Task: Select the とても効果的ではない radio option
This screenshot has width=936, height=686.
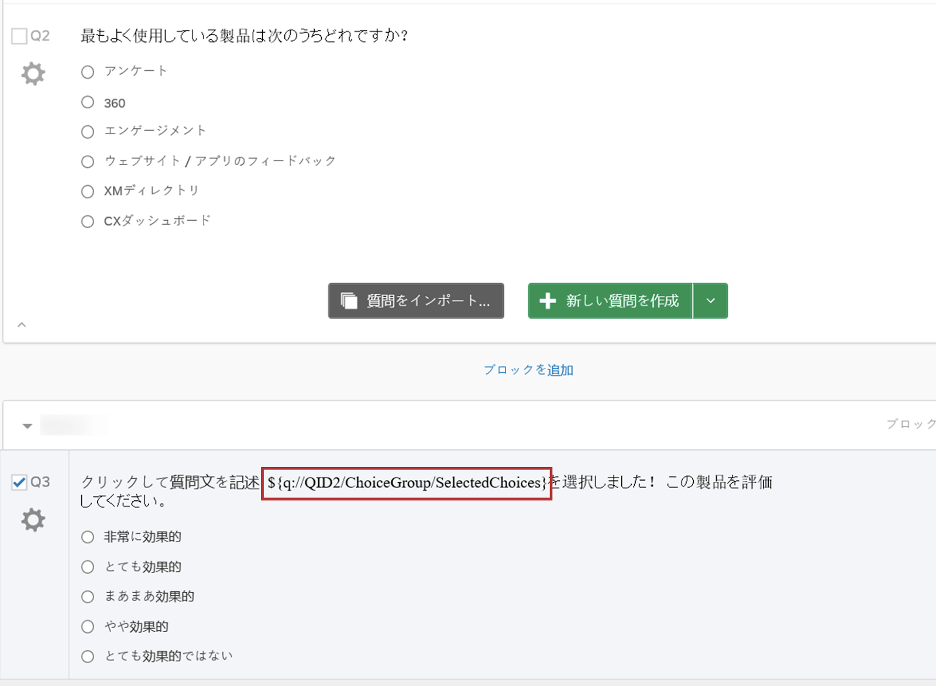Action: 88,656
